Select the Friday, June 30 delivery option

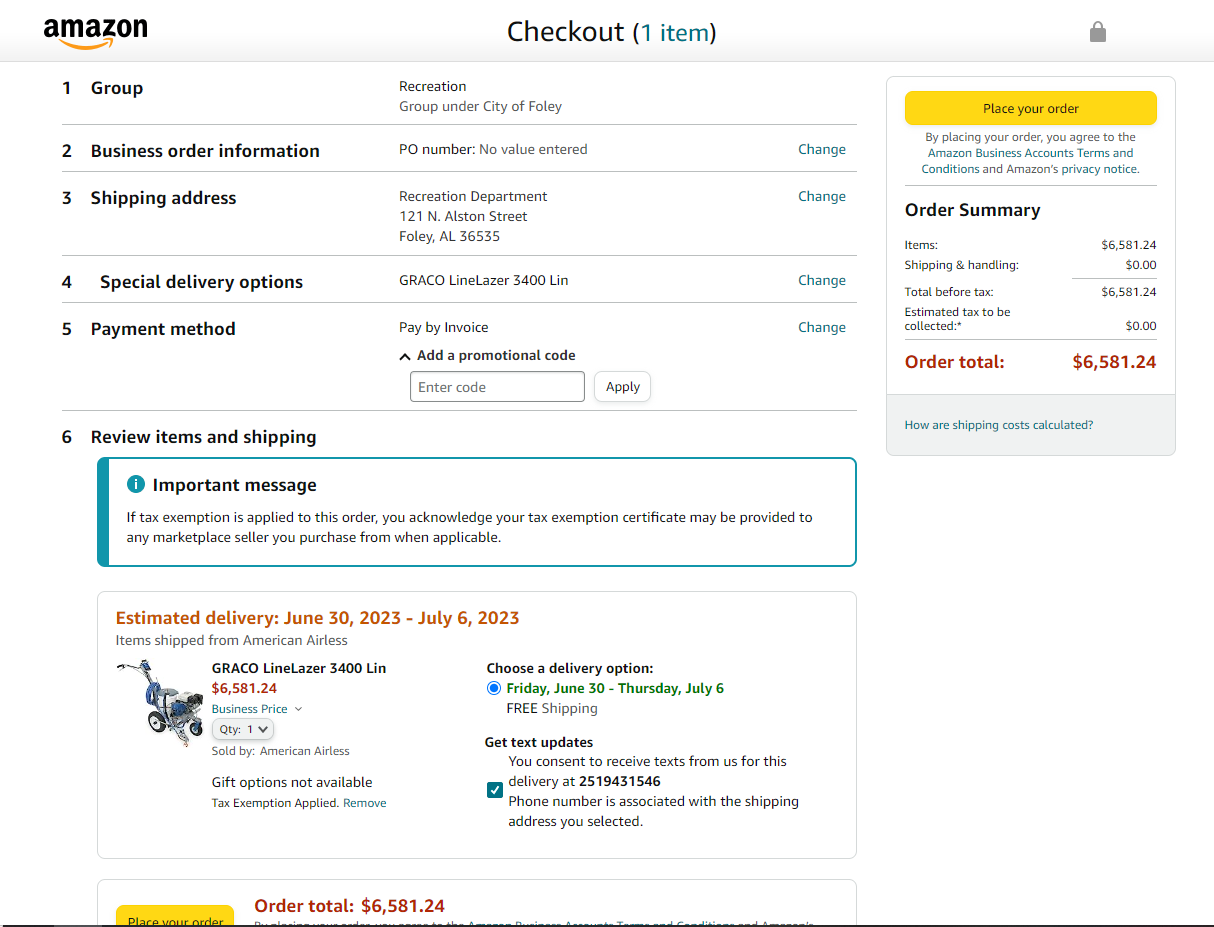pos(494,688)
